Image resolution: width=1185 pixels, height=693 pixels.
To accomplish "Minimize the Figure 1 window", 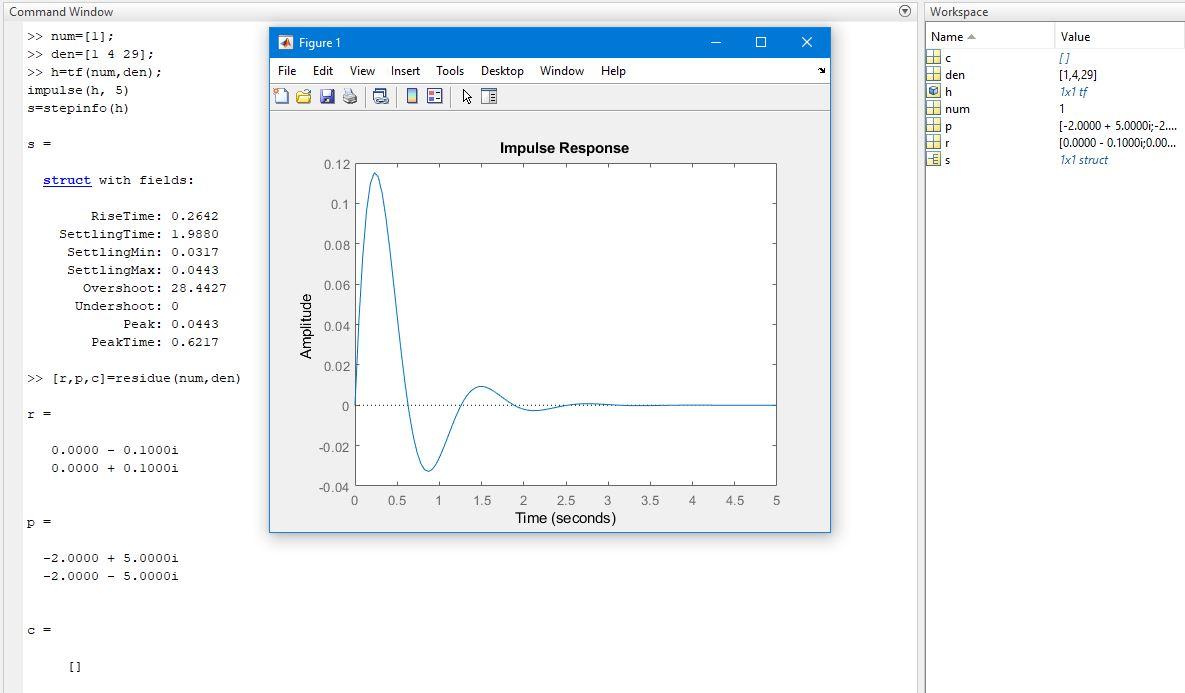I will pos(716,42).
